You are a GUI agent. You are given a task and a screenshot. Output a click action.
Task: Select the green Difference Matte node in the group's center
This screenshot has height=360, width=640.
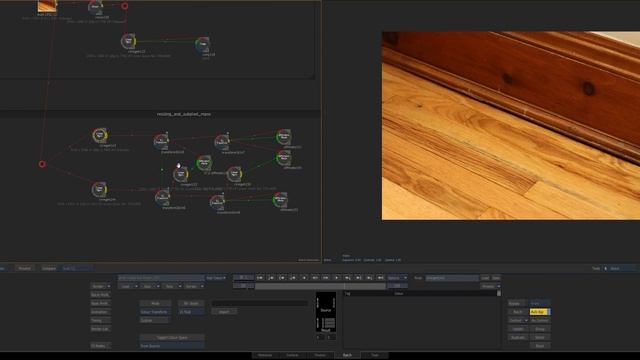[x=204, y=162]
